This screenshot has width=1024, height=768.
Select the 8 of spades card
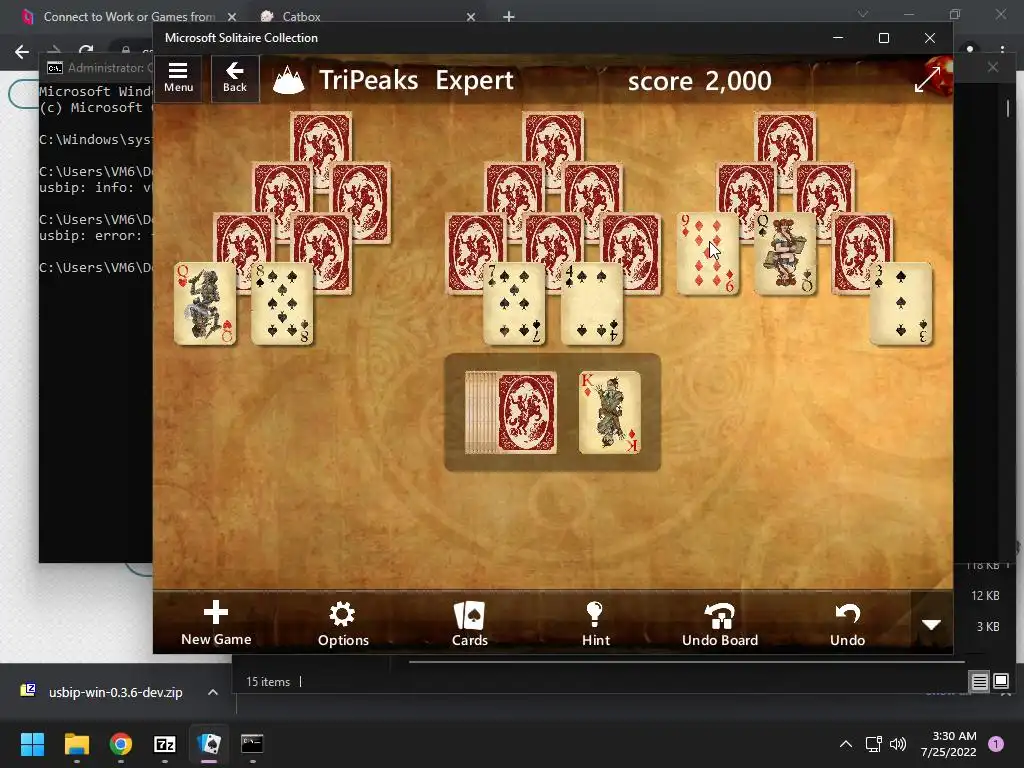point(282,304)
